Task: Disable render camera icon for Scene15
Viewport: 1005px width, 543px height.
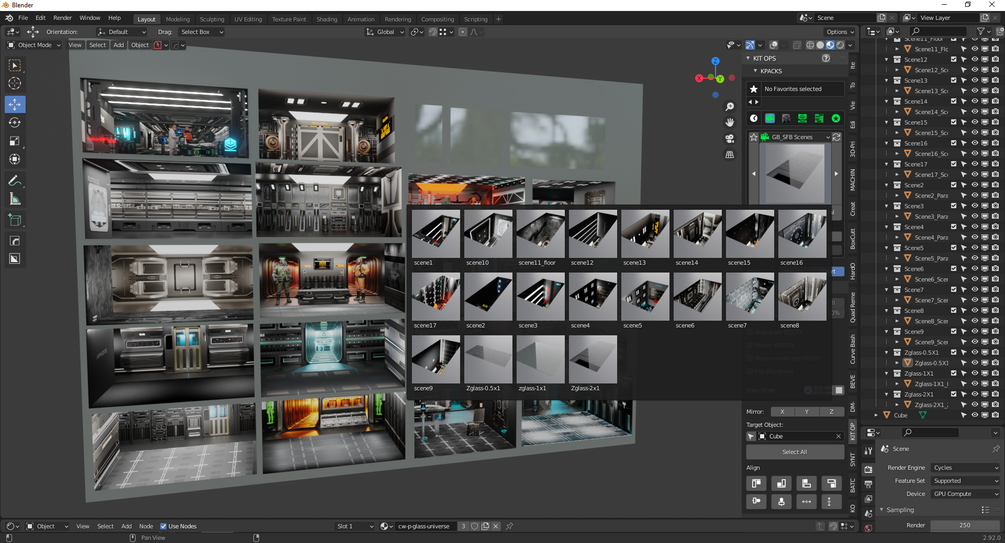Action: pos(995,122)
